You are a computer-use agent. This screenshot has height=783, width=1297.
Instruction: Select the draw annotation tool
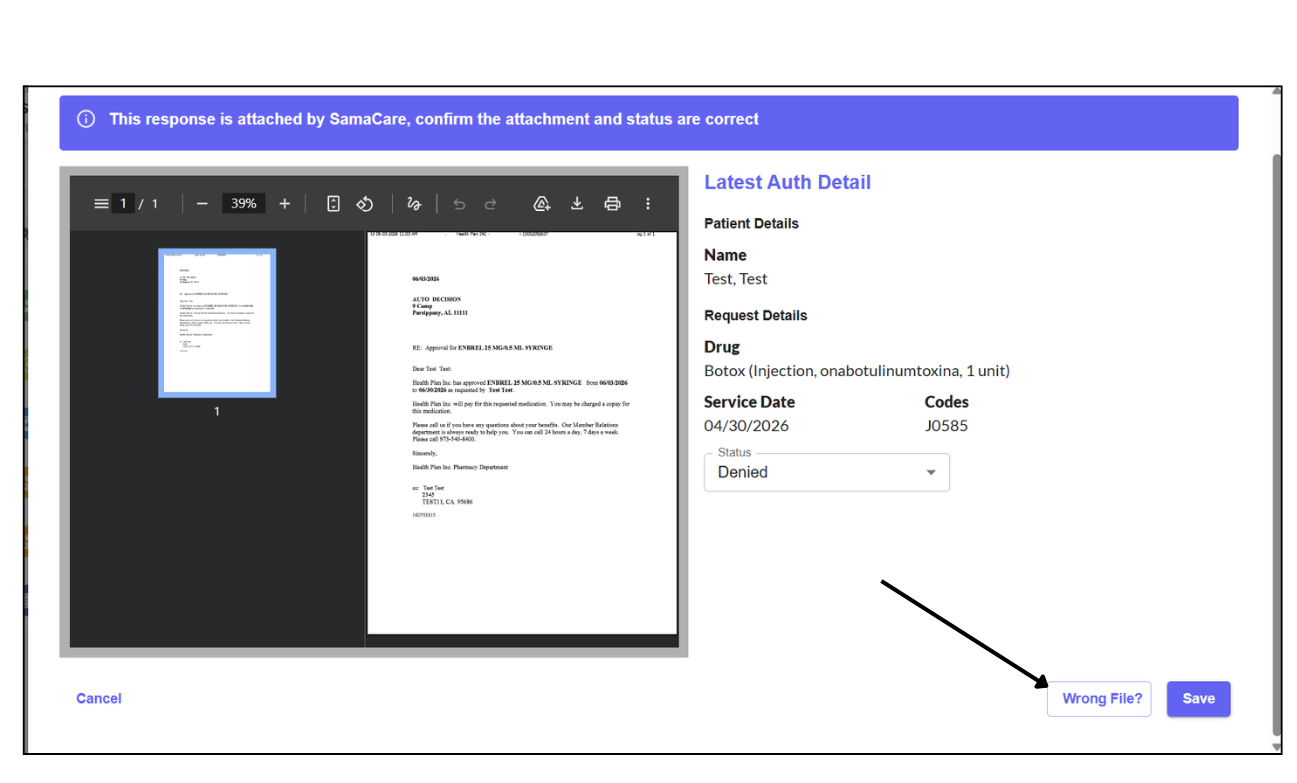click(414, 204)
